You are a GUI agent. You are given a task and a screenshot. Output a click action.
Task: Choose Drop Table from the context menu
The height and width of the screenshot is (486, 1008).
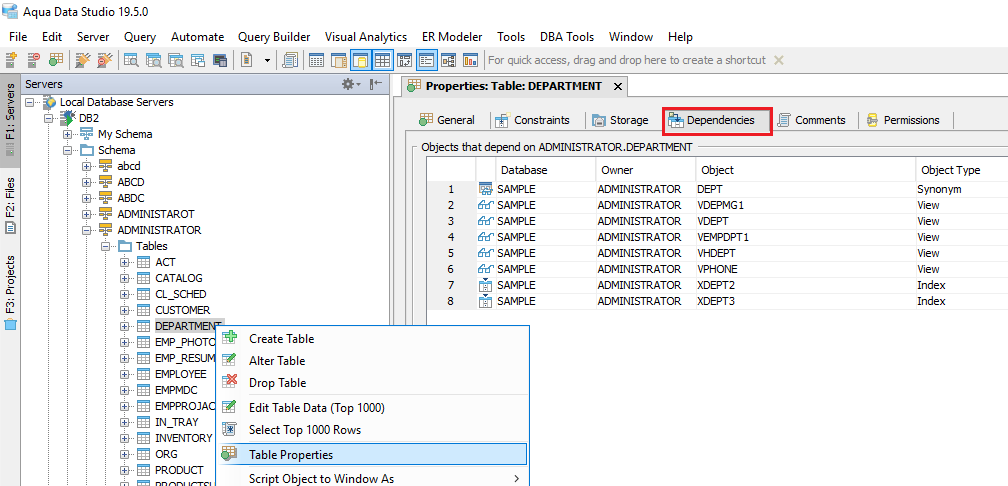(x=277, y=383)
